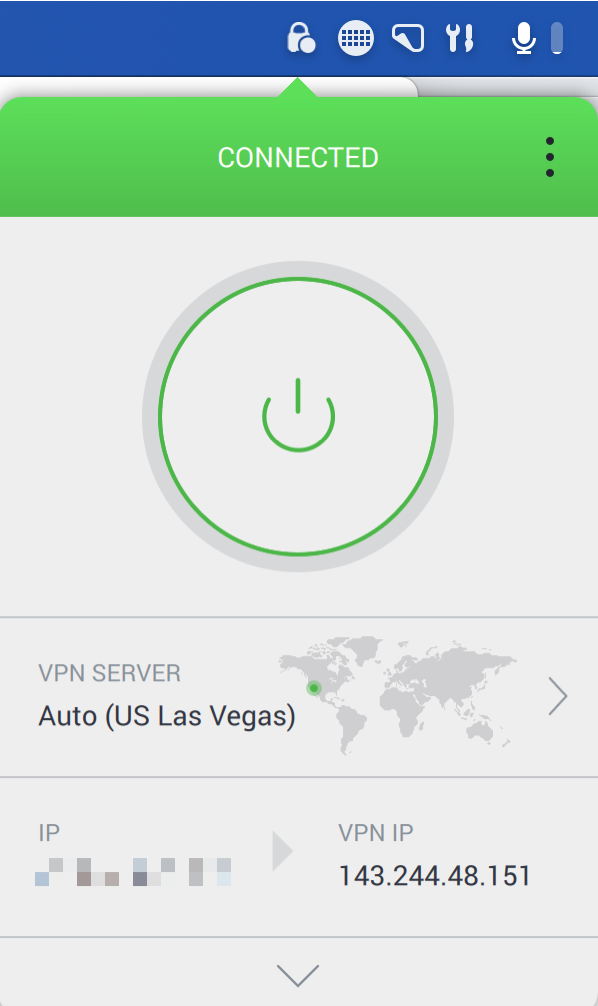Click the CONNECTED status header
The width and height of the screenshot is (598, 1006).
tap(298, 158)
